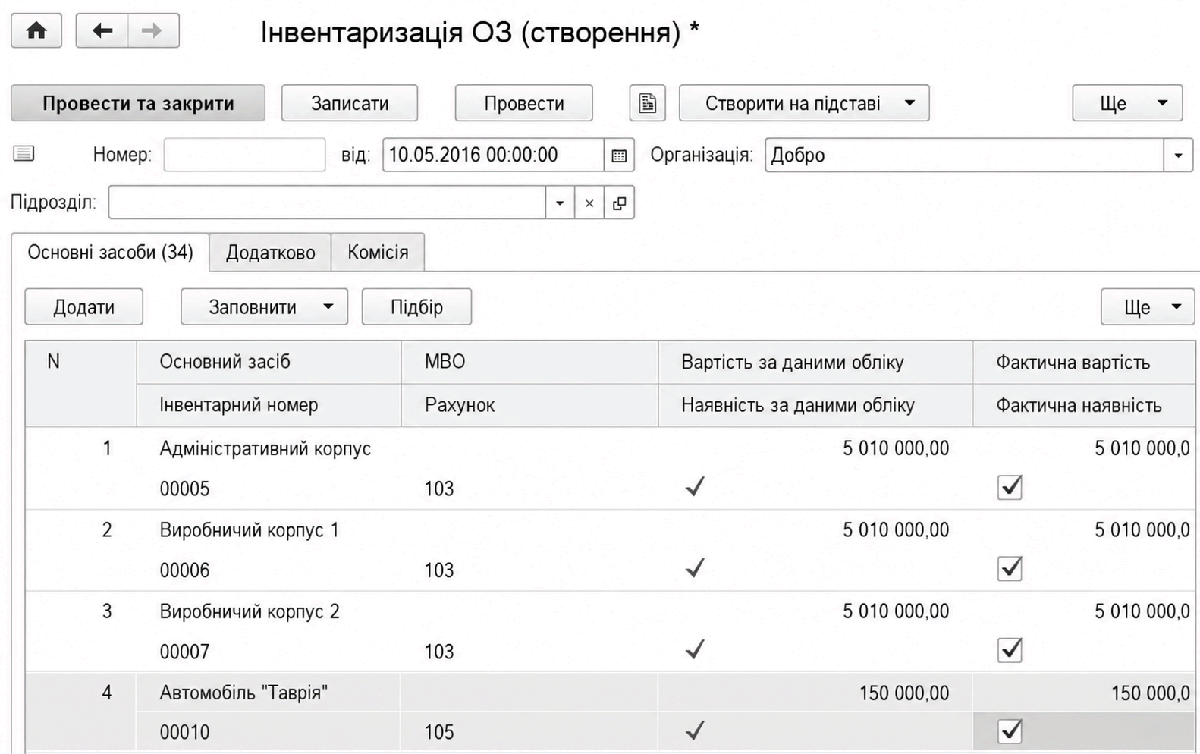
Task: Select the Адміністративний корпус cell
Action: (x=266, y=449)
